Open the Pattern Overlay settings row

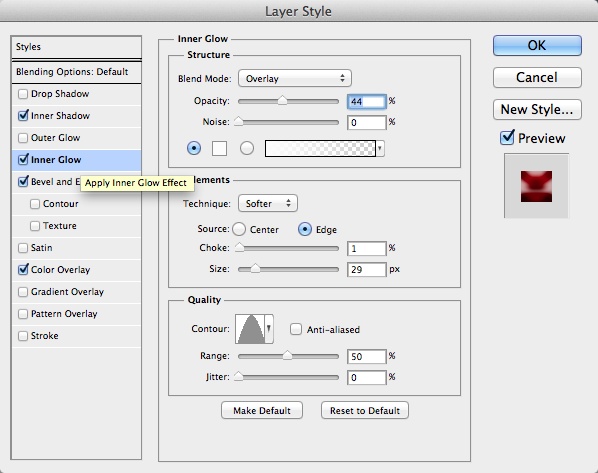click(x=77, y=314)
